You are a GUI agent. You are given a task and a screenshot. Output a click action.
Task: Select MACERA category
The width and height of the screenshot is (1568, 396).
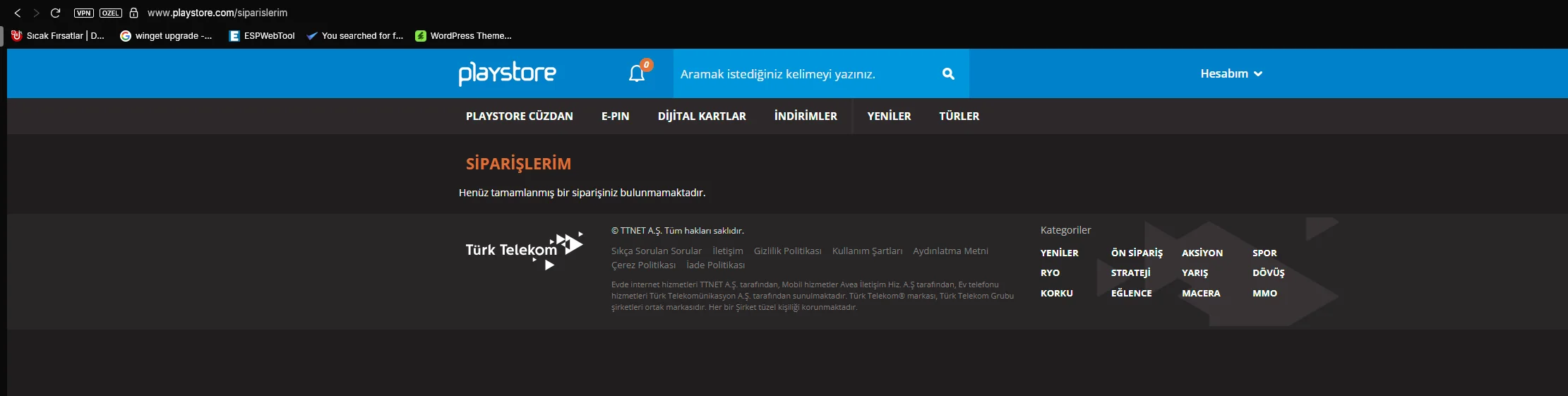pos(1201,293)
